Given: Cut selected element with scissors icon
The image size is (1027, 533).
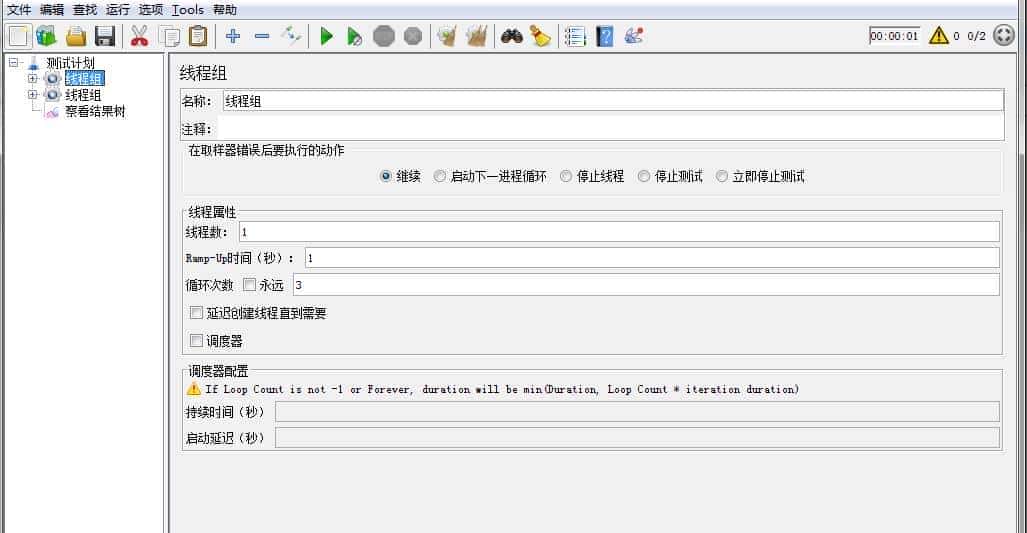Looking at the screenshot, I should tap(139, 36).
